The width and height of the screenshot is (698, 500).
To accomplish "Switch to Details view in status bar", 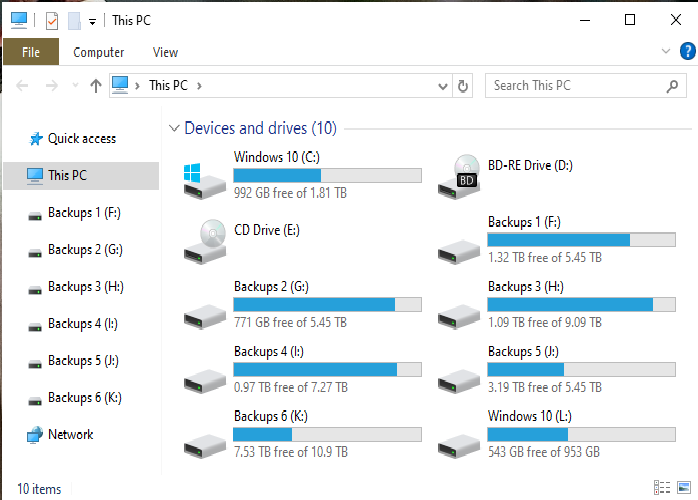I will point(662,488).
